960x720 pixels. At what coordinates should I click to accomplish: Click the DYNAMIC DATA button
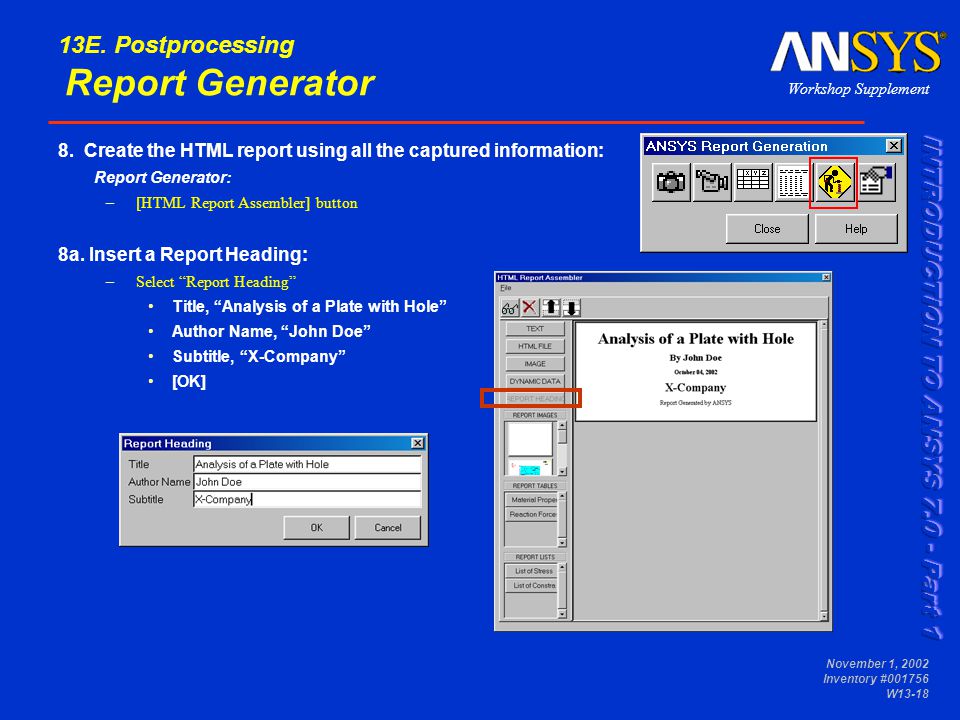click(x=535, y=381)
